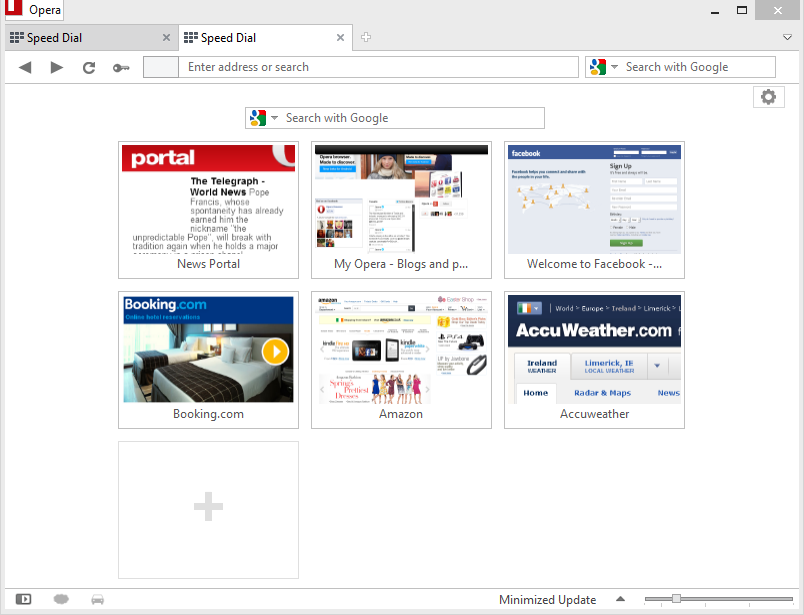Screen dimensions: 804x615
Task: Click Google icon in Speed Dial search
Action: [x=258, y=118]
